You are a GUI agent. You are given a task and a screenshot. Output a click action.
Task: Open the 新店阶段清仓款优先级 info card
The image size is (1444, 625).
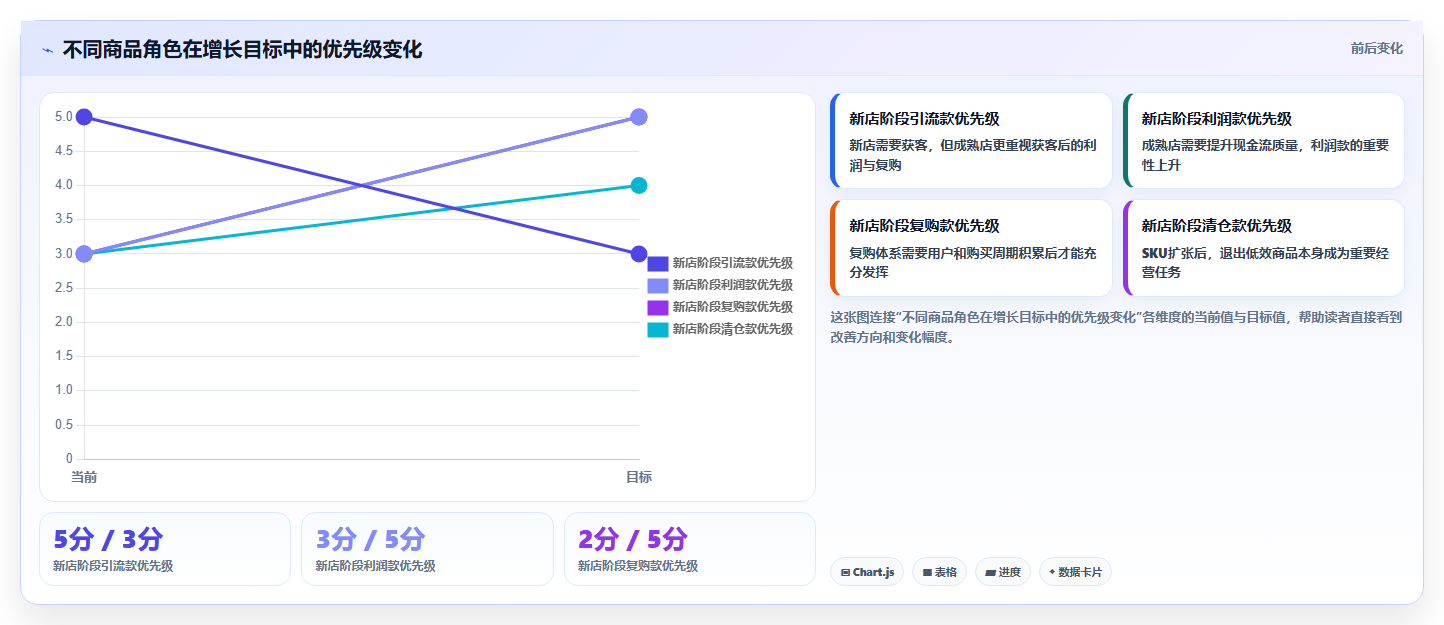(1263, 248)
